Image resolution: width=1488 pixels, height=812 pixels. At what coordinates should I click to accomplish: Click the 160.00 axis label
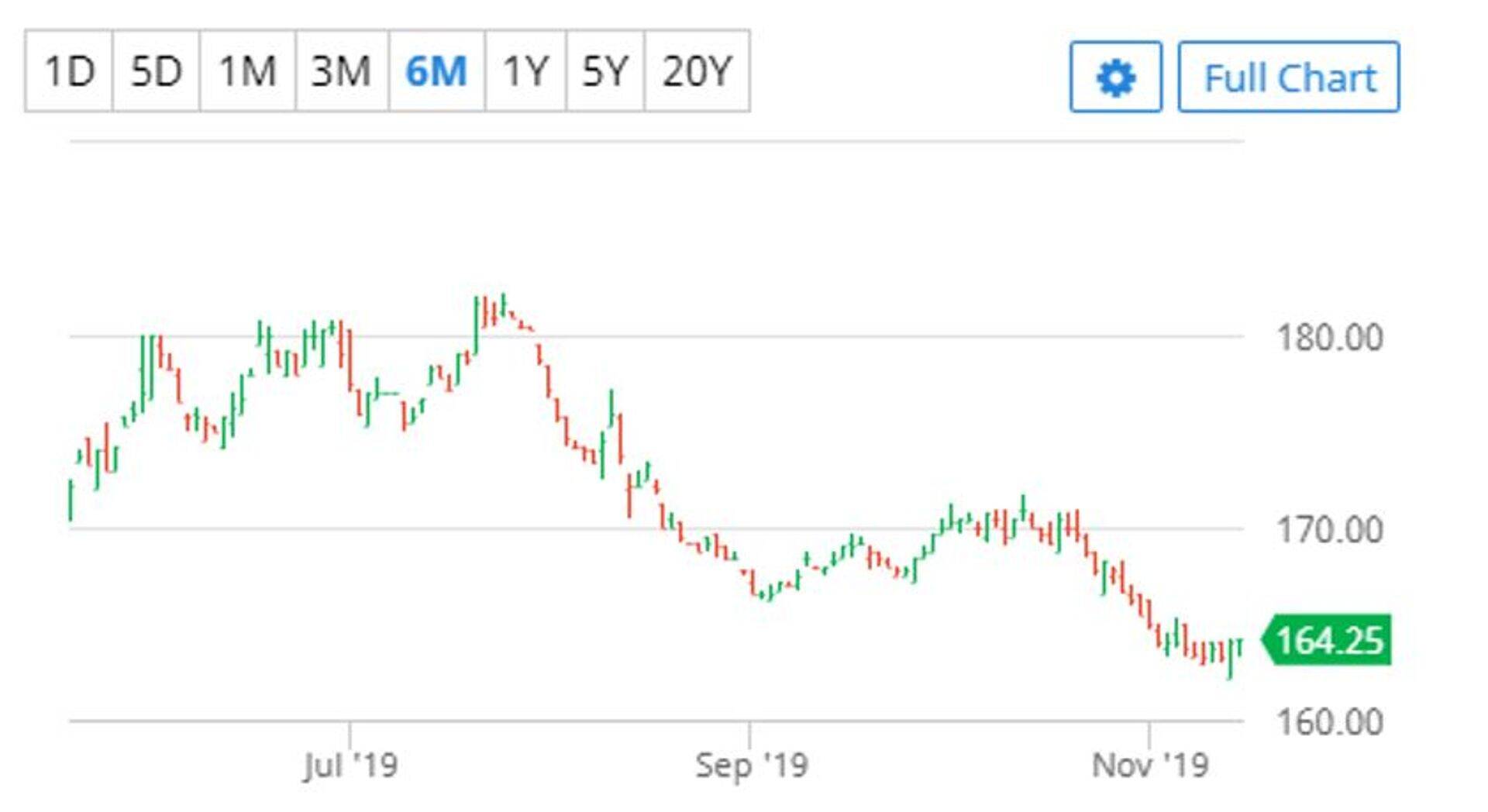[x=1329, y=722]
